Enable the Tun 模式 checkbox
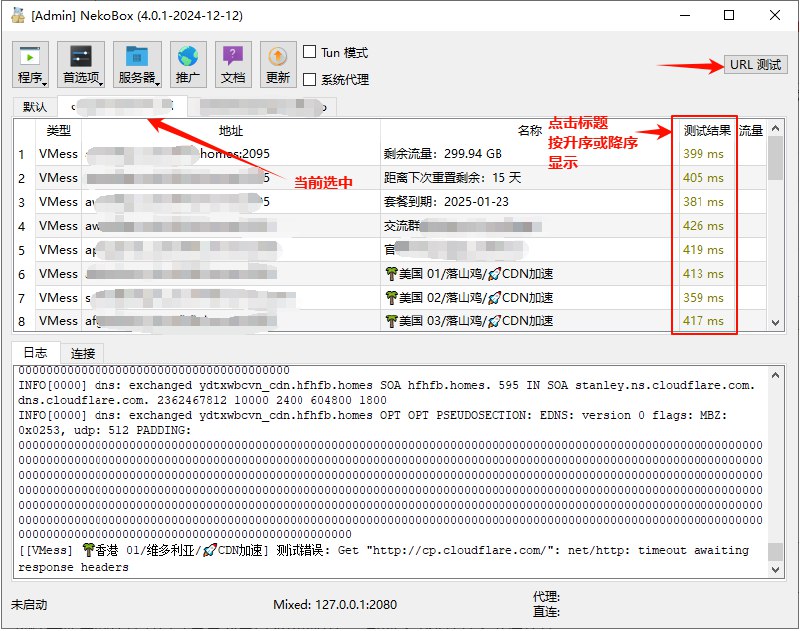 pyautogui.click(x=310, y=53)
